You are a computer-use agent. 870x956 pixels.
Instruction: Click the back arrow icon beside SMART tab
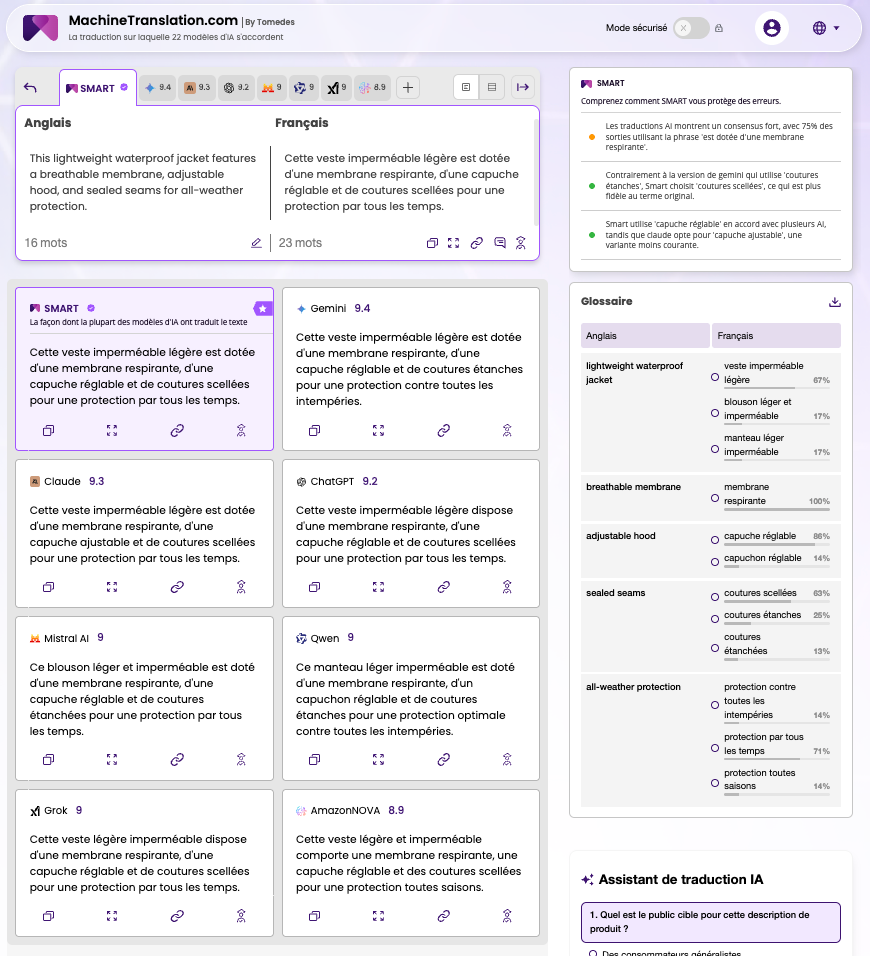point(30,88)
